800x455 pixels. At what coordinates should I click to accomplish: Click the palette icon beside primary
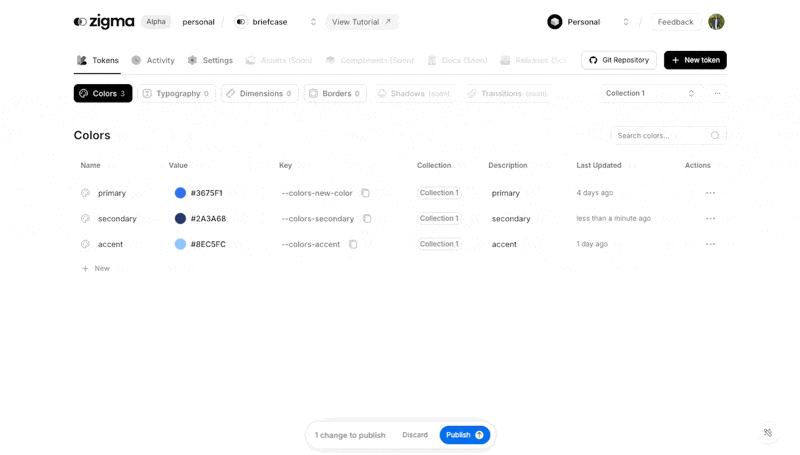pos(85,193)
